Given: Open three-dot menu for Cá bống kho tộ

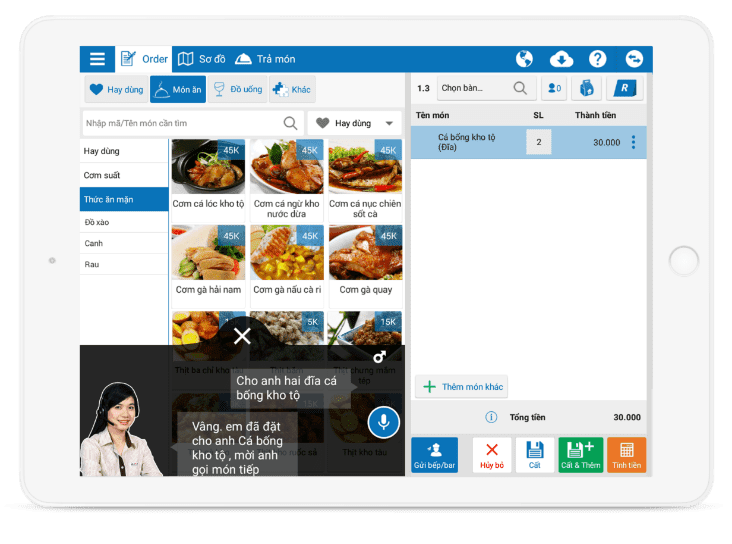Looking at the screenshot, I should coord(633,142).
